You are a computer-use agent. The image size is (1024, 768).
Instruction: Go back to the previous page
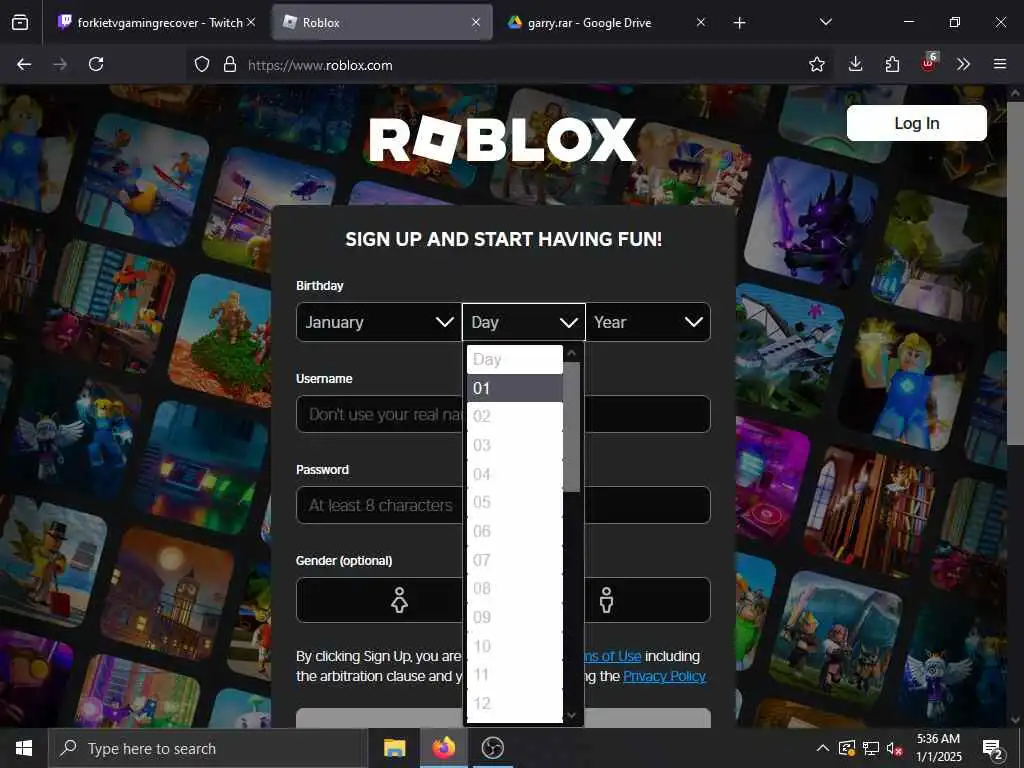coord(24,64)
